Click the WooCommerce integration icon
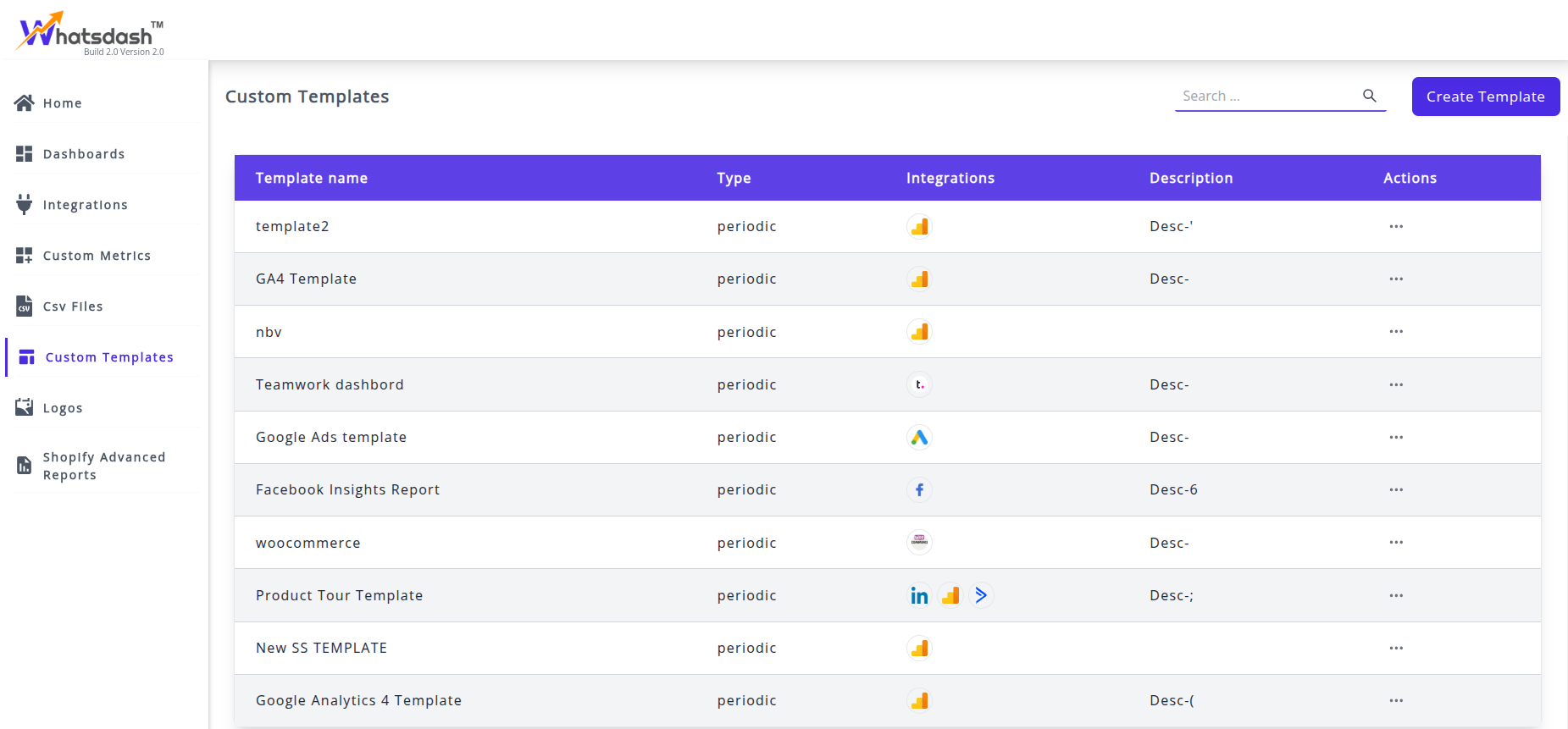The height and width of the screenshot is (729, 1568). click(919, 543)
